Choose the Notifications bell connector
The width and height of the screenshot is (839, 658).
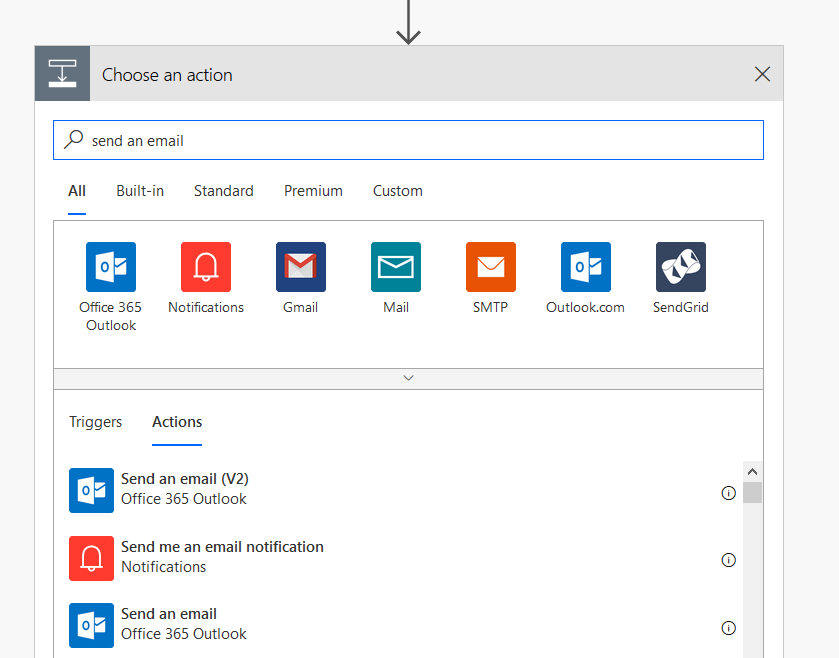click(x=206, y=267)
